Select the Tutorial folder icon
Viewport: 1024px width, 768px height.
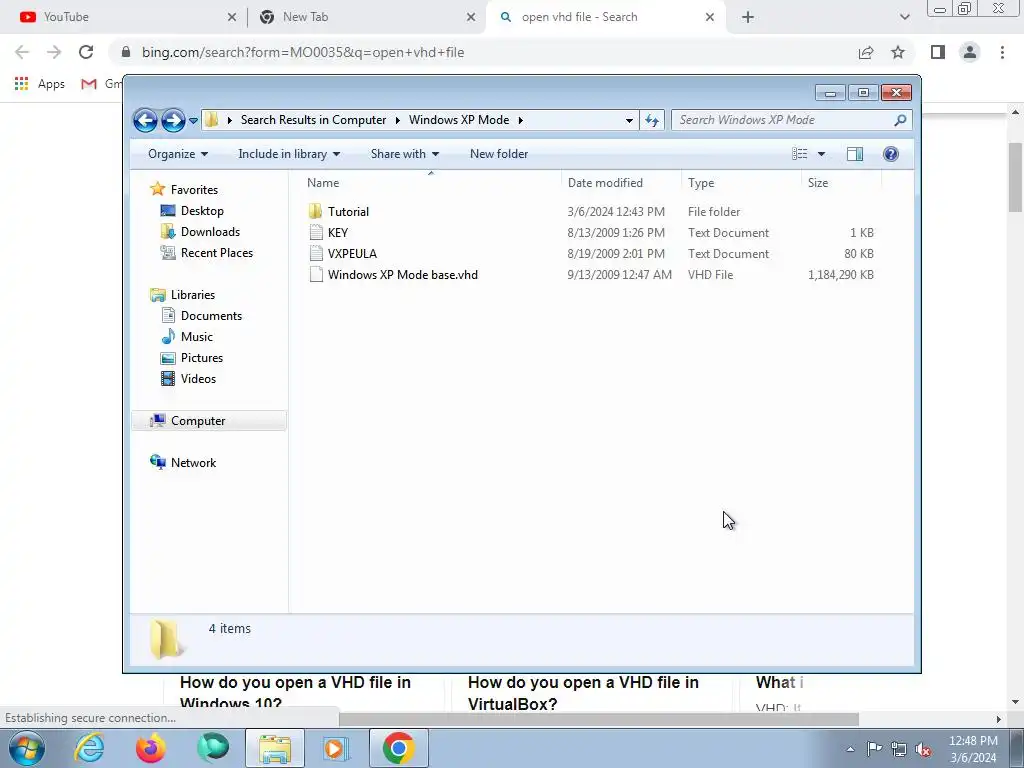point(315,212)
